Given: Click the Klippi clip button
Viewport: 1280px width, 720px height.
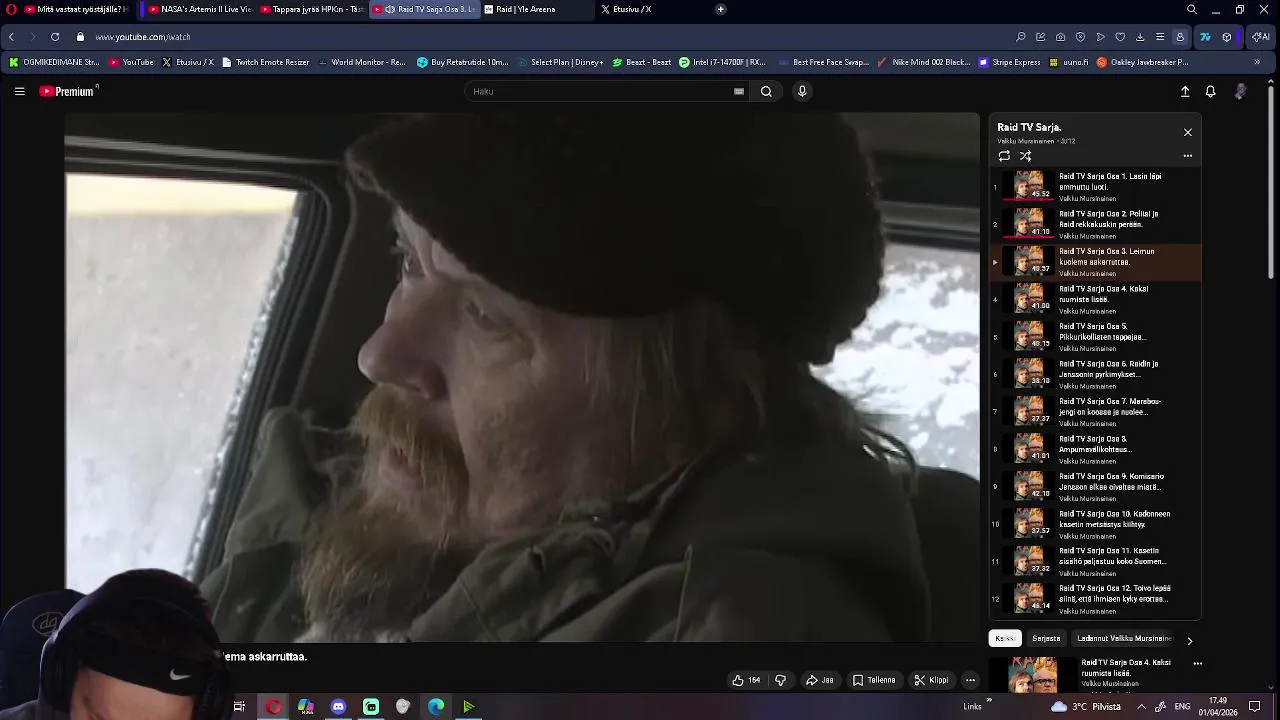Looking at the screenshot, I should (931, 680).
